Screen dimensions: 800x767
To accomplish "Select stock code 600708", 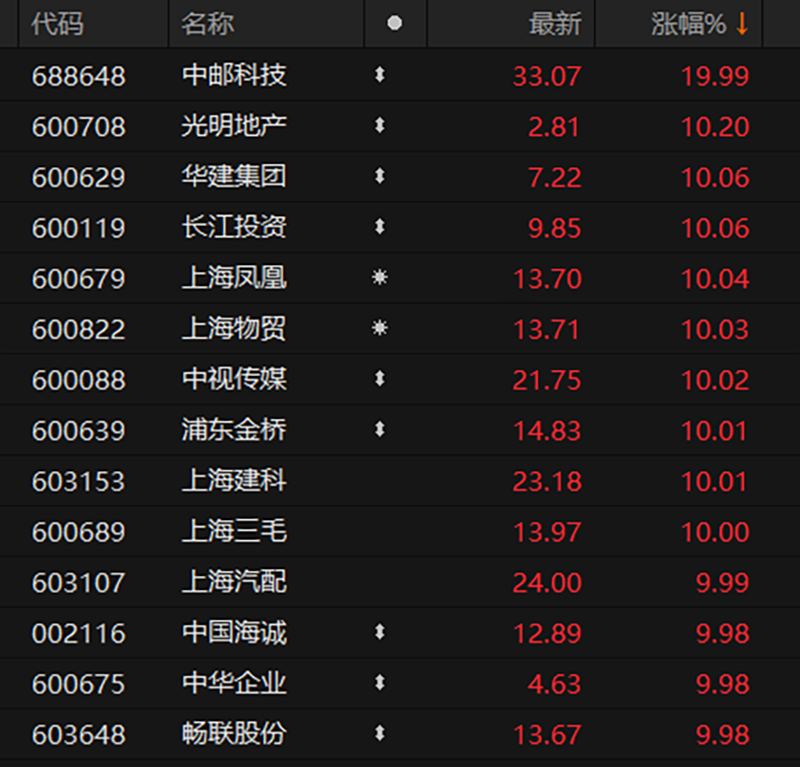I will click(x=79, y=127).
